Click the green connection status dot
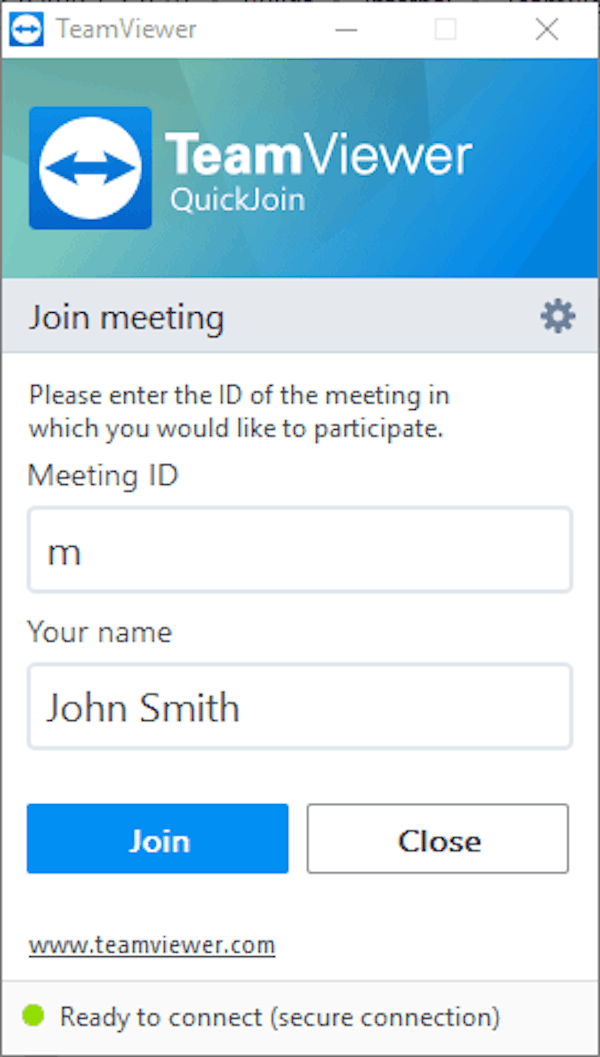This screenshot has height=1057, width=600. pyautogui.click(x=33, y=1016)
